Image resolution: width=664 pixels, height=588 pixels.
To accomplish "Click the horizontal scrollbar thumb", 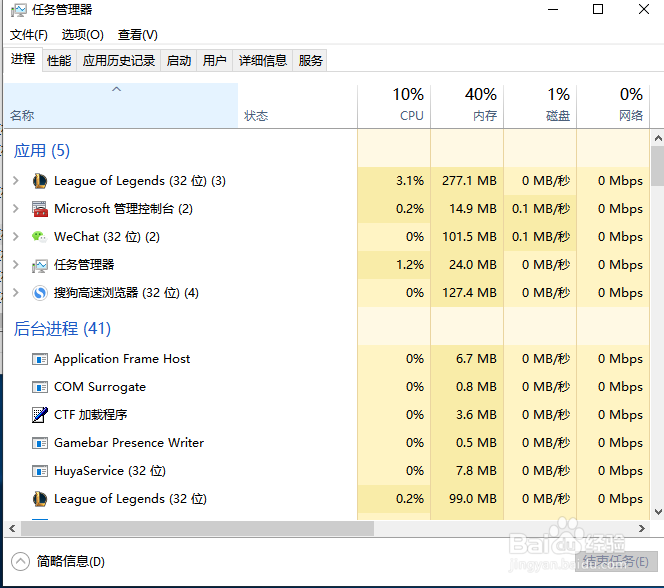I will point(197,528).
